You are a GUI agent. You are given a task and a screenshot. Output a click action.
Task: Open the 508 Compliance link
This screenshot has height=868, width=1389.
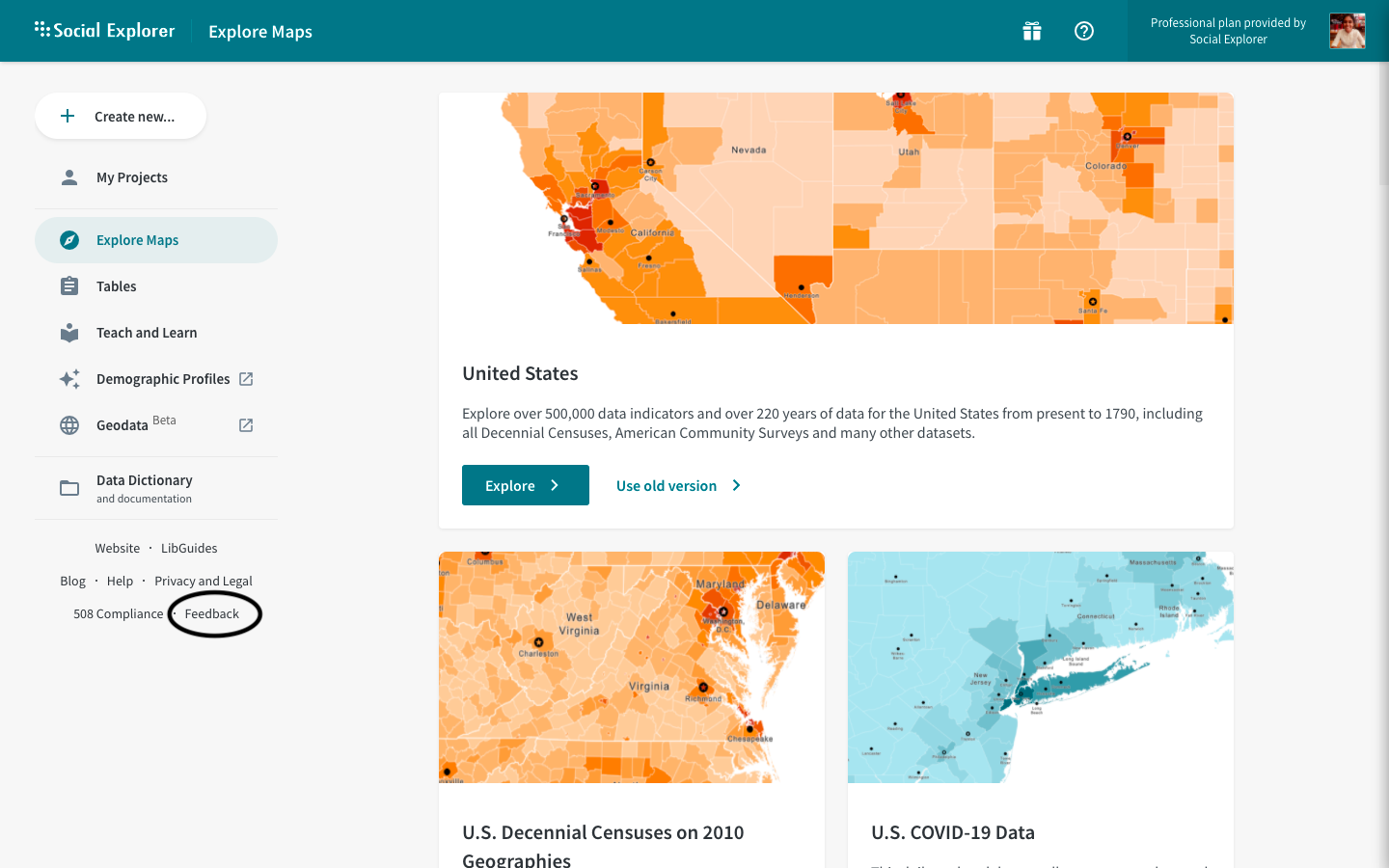[119, 613]
